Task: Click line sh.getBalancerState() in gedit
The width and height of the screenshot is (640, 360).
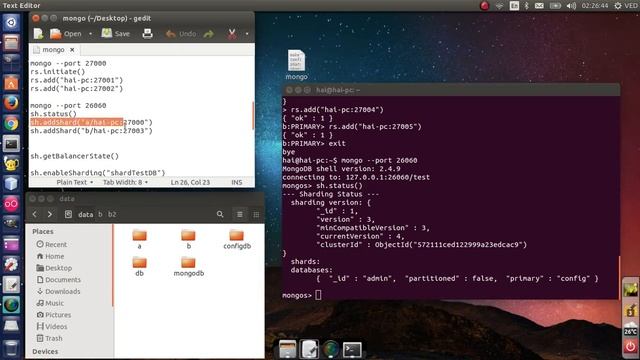Action: [74, 156]
